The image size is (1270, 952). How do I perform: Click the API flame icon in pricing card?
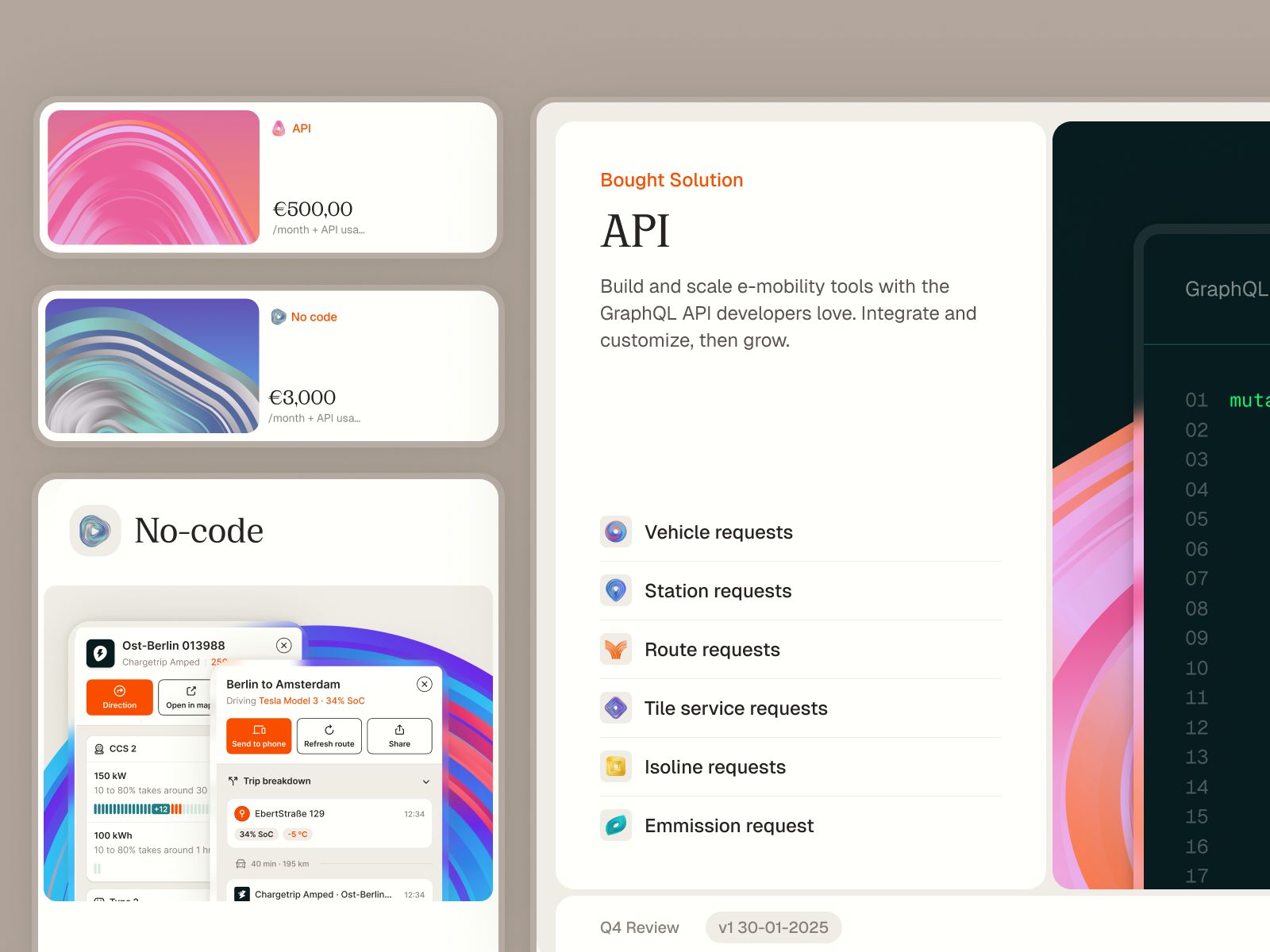pyautogui.click(x=279, y=129)
